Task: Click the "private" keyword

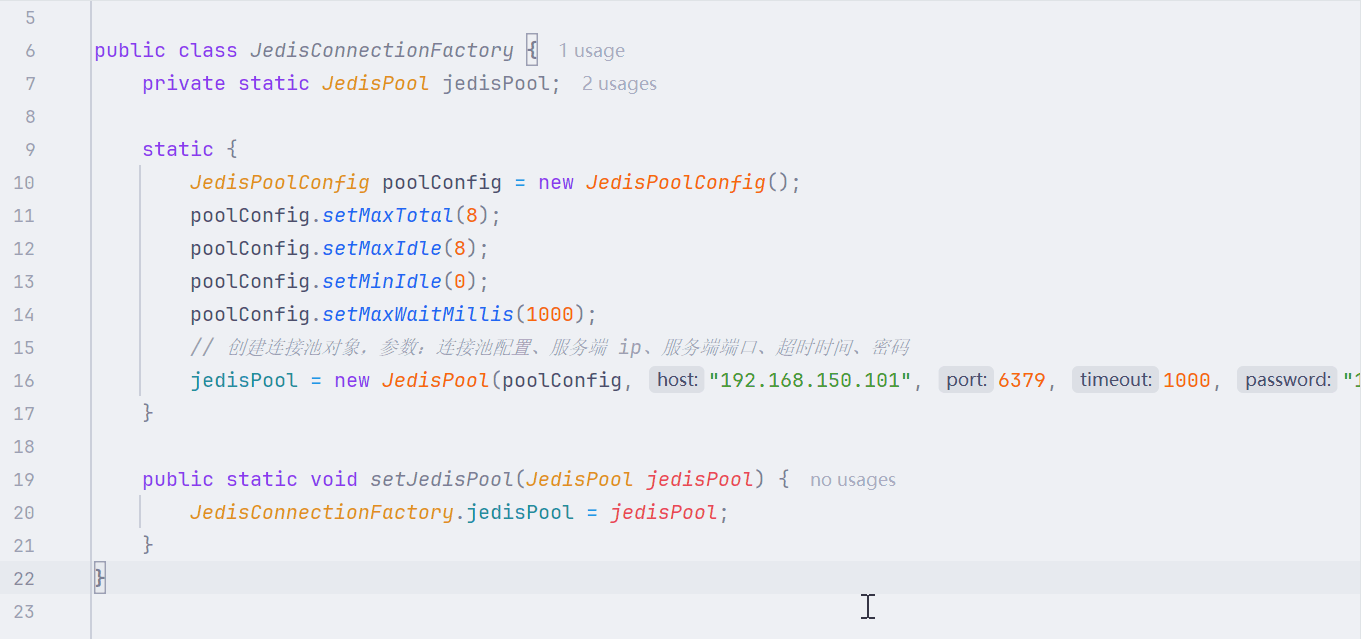Action: point(184,84)
